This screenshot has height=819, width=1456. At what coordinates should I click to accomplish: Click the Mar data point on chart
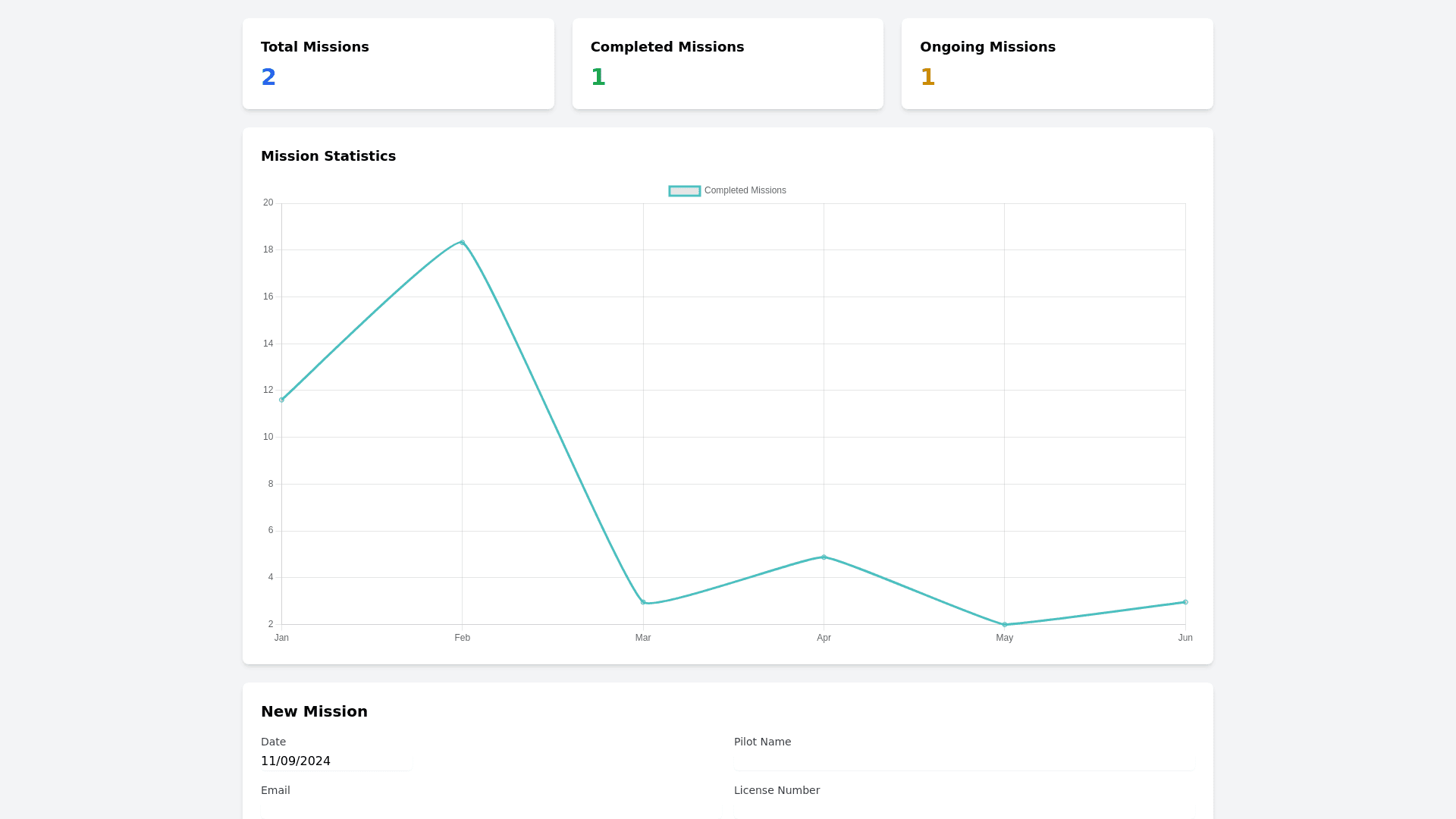coord(643,602)
